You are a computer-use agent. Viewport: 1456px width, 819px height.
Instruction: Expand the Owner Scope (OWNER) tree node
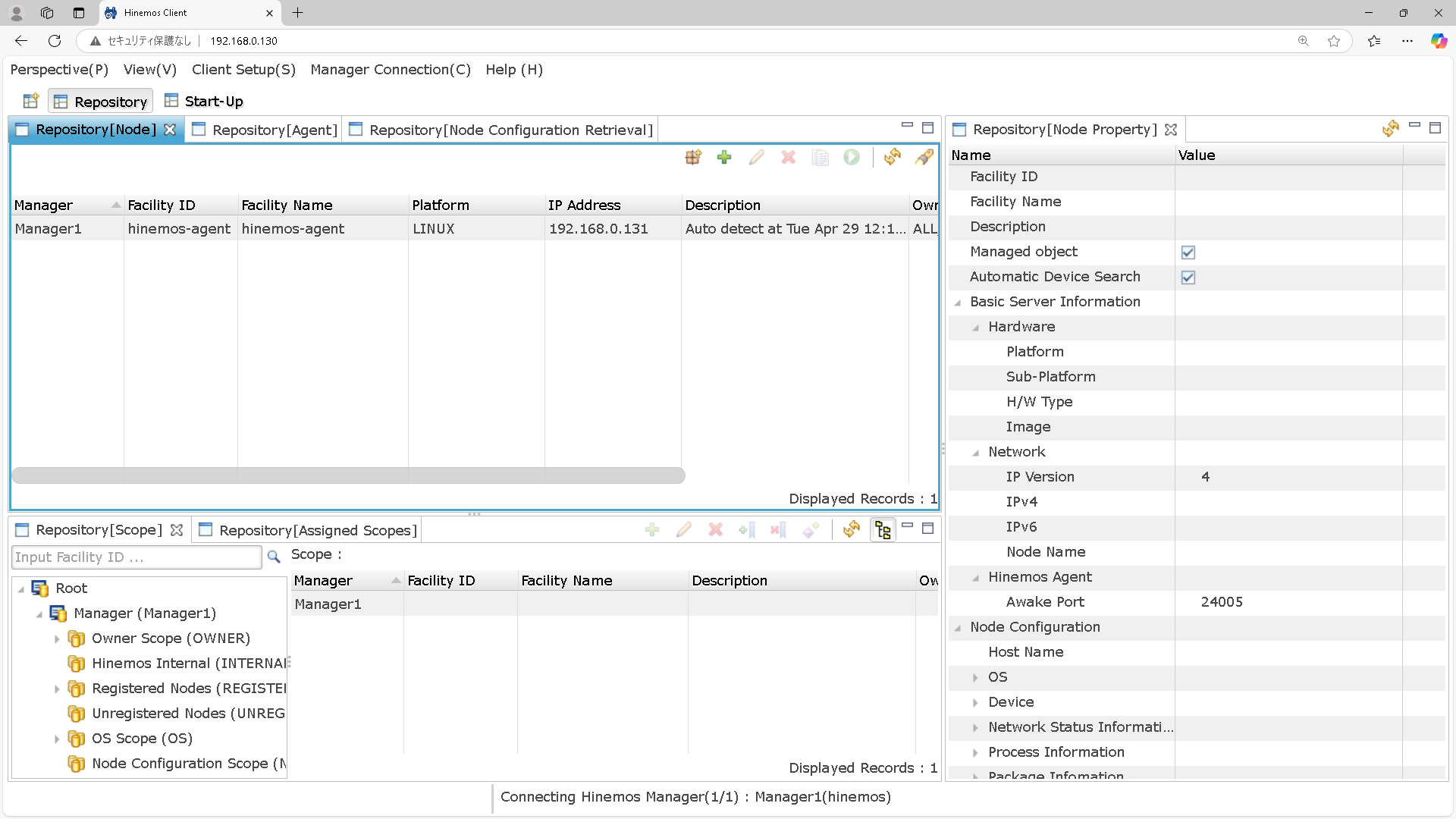[57, 639]
